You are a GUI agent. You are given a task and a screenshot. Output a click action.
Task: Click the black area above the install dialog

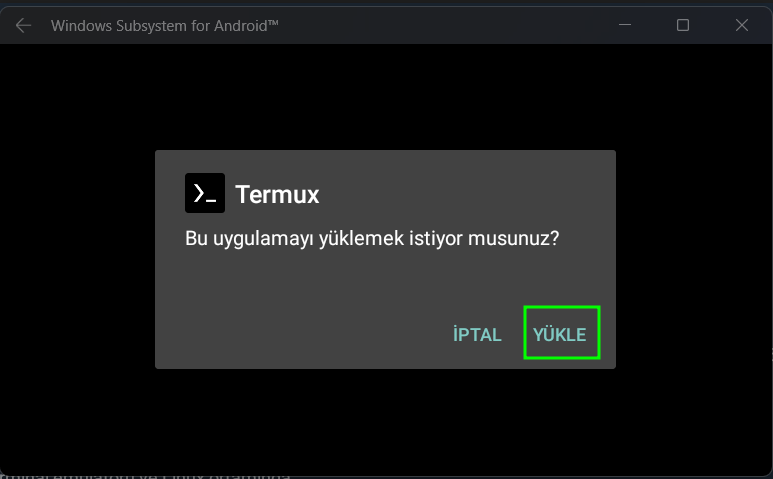(385, 97)
